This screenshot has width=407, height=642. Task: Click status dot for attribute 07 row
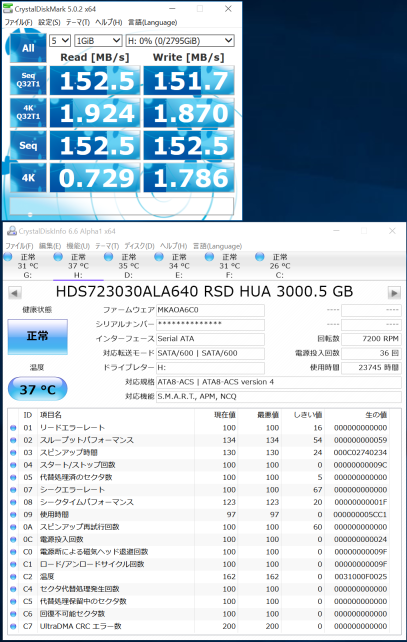coord(13,490)
